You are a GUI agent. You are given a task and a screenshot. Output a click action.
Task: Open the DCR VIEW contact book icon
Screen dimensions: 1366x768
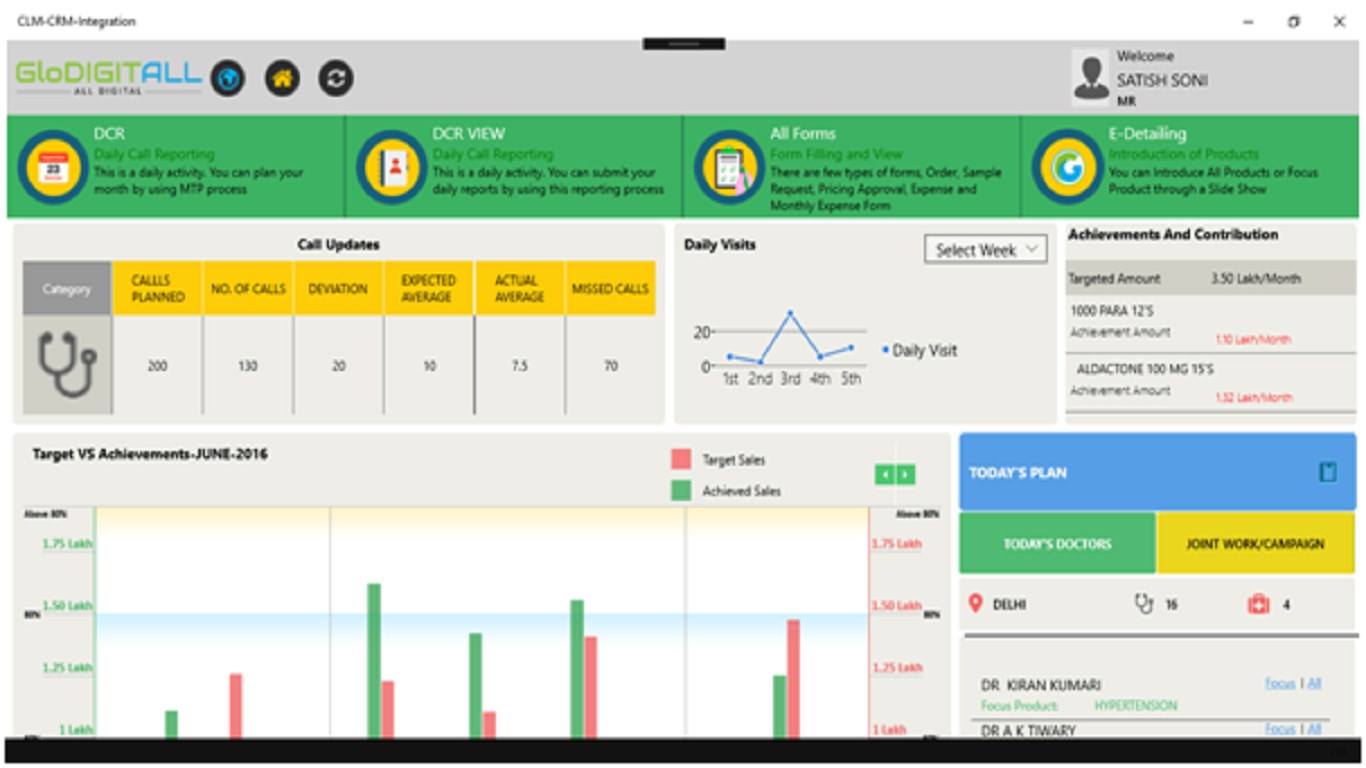coord(391,167)
